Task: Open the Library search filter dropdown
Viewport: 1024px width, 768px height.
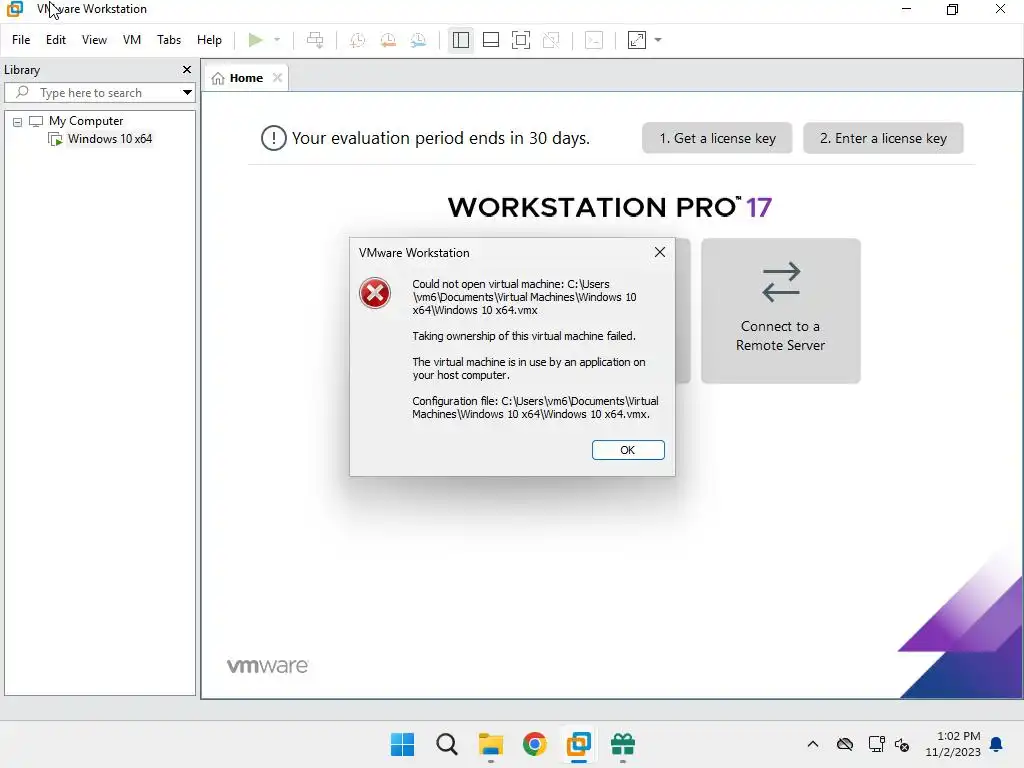Action: (x=187, y=93)
